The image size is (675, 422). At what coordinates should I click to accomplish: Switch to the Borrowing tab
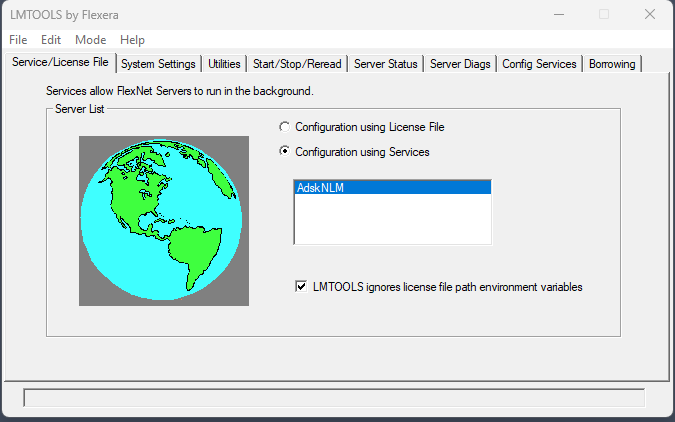[x=612, y=64]
